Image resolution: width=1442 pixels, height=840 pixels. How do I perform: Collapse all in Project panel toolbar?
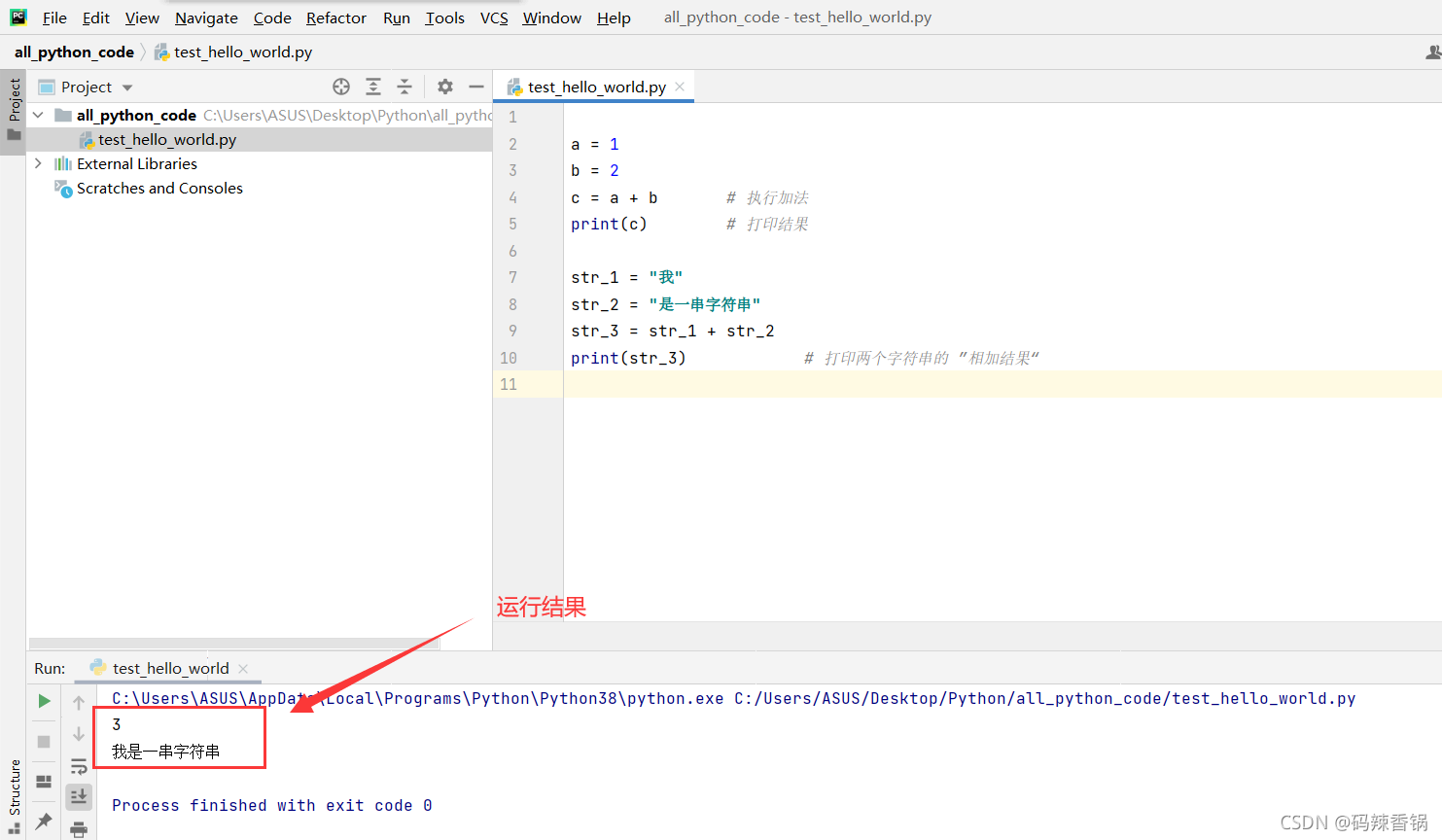pyautogui.click(x=404, y=87)
